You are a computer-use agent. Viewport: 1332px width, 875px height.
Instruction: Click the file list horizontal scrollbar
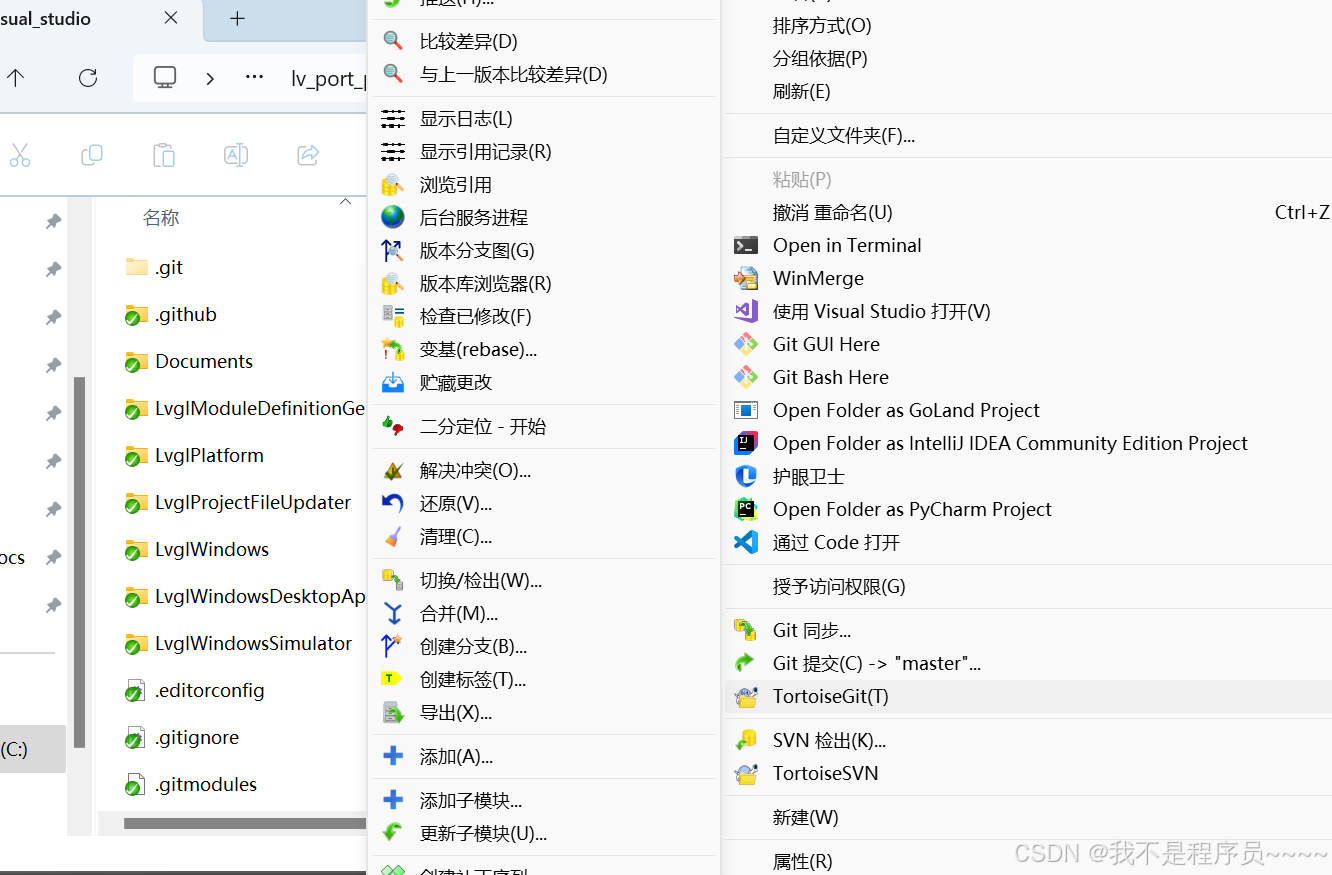tap(244, 824)
